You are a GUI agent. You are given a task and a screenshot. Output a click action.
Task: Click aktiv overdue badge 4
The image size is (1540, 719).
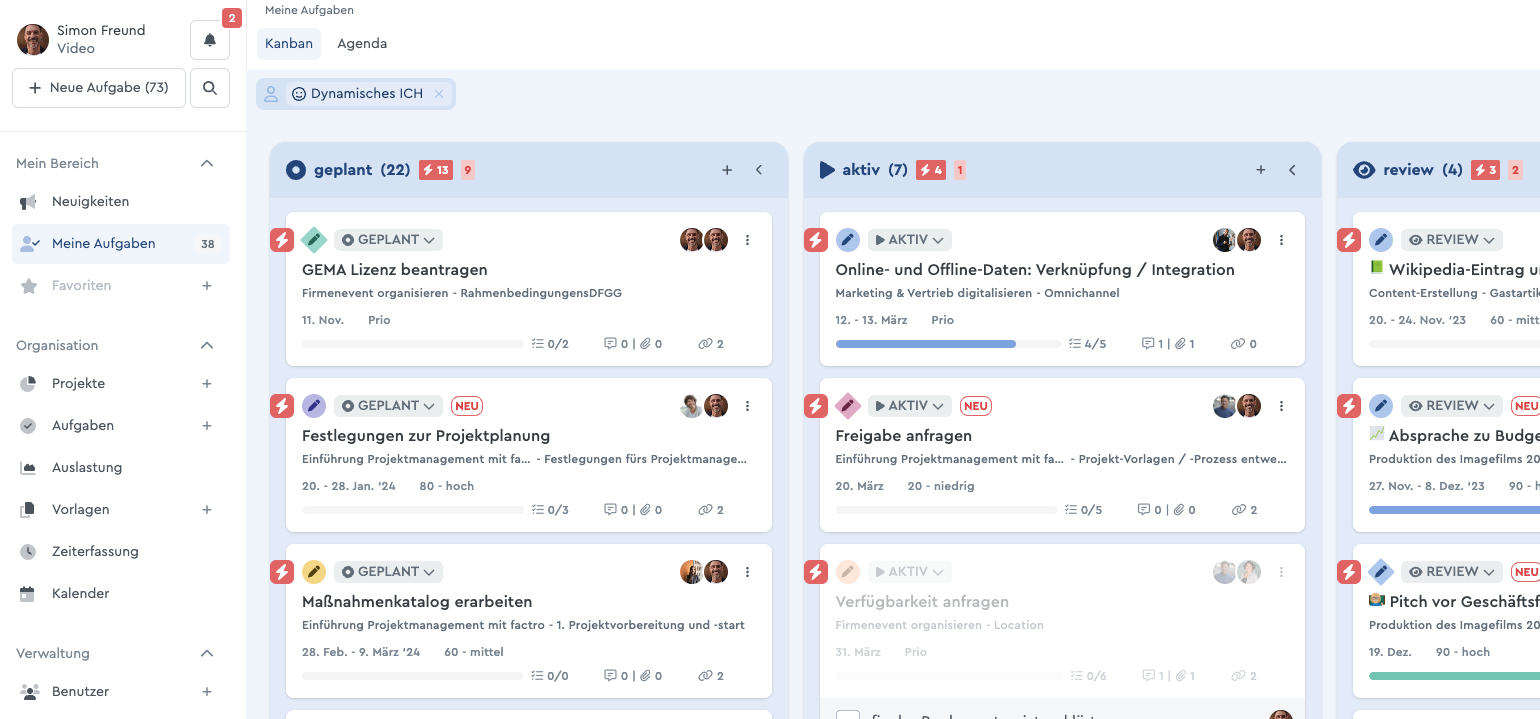click(931, 170)
